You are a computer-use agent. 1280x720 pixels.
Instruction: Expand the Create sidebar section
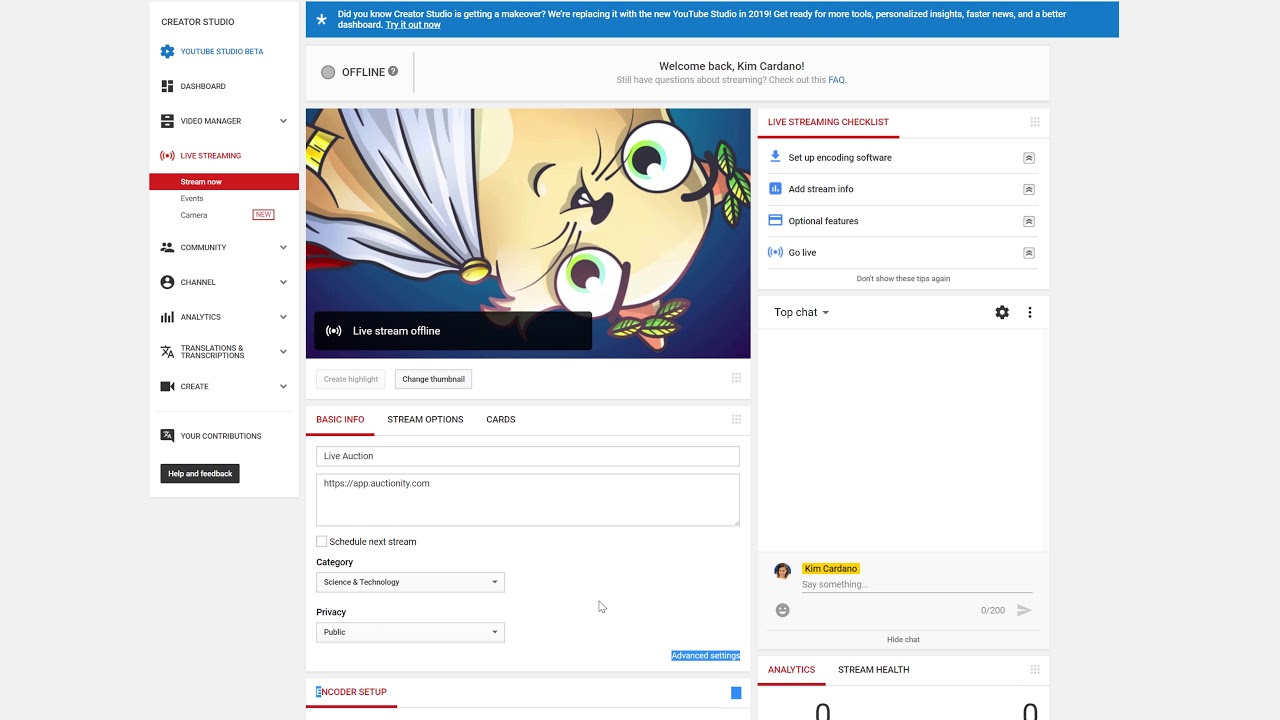coord(283,386)
